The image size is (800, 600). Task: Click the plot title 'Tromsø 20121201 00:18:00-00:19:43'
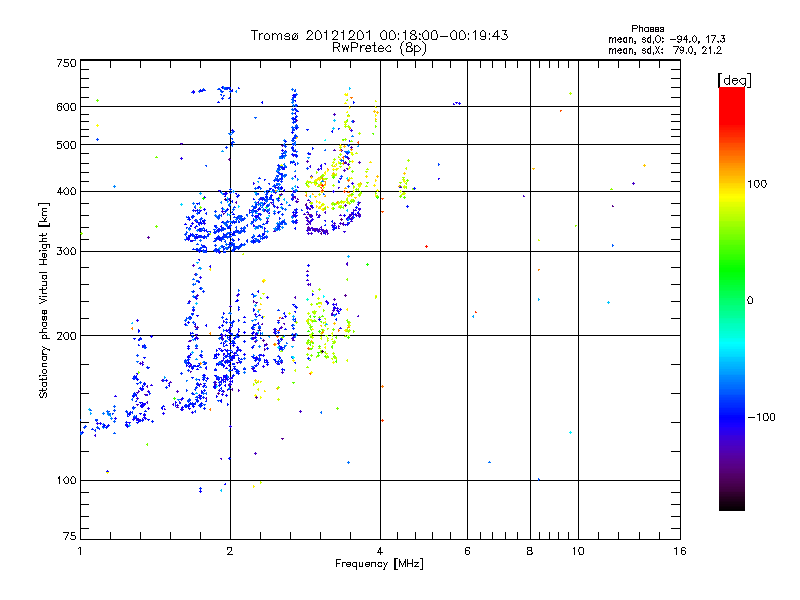tap(379, 35)
